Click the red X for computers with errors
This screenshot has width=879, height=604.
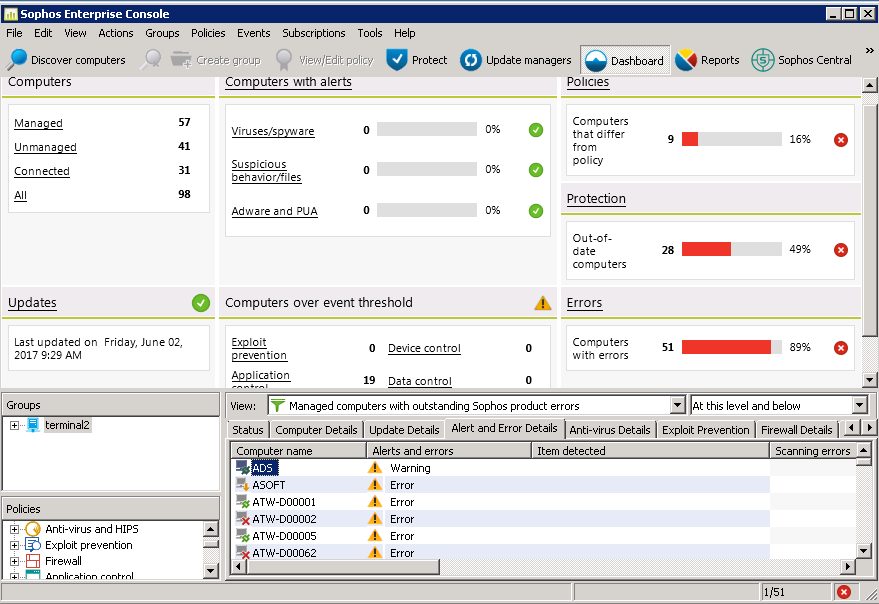click(840, 348)
